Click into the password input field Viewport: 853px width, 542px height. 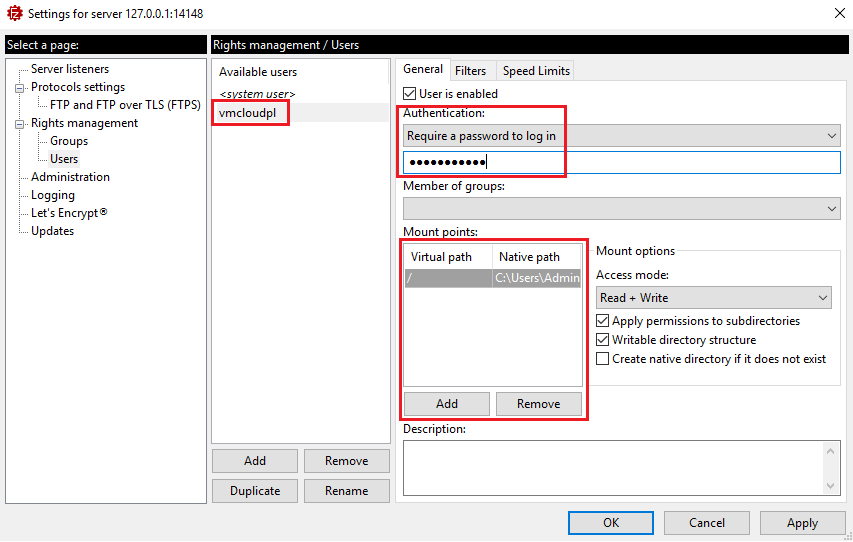click(x=620, y=163)
